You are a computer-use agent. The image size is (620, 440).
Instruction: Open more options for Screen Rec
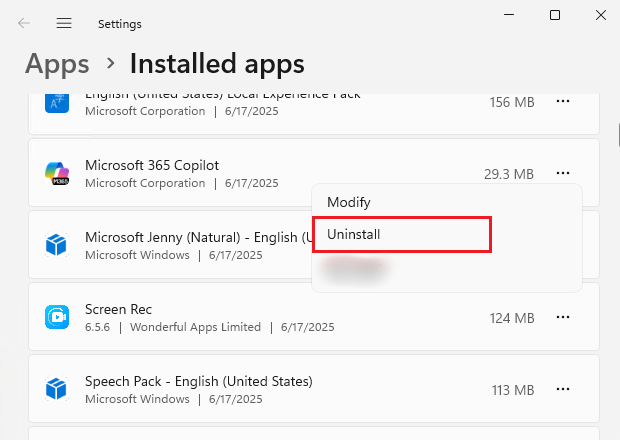[x=563, y=317]
